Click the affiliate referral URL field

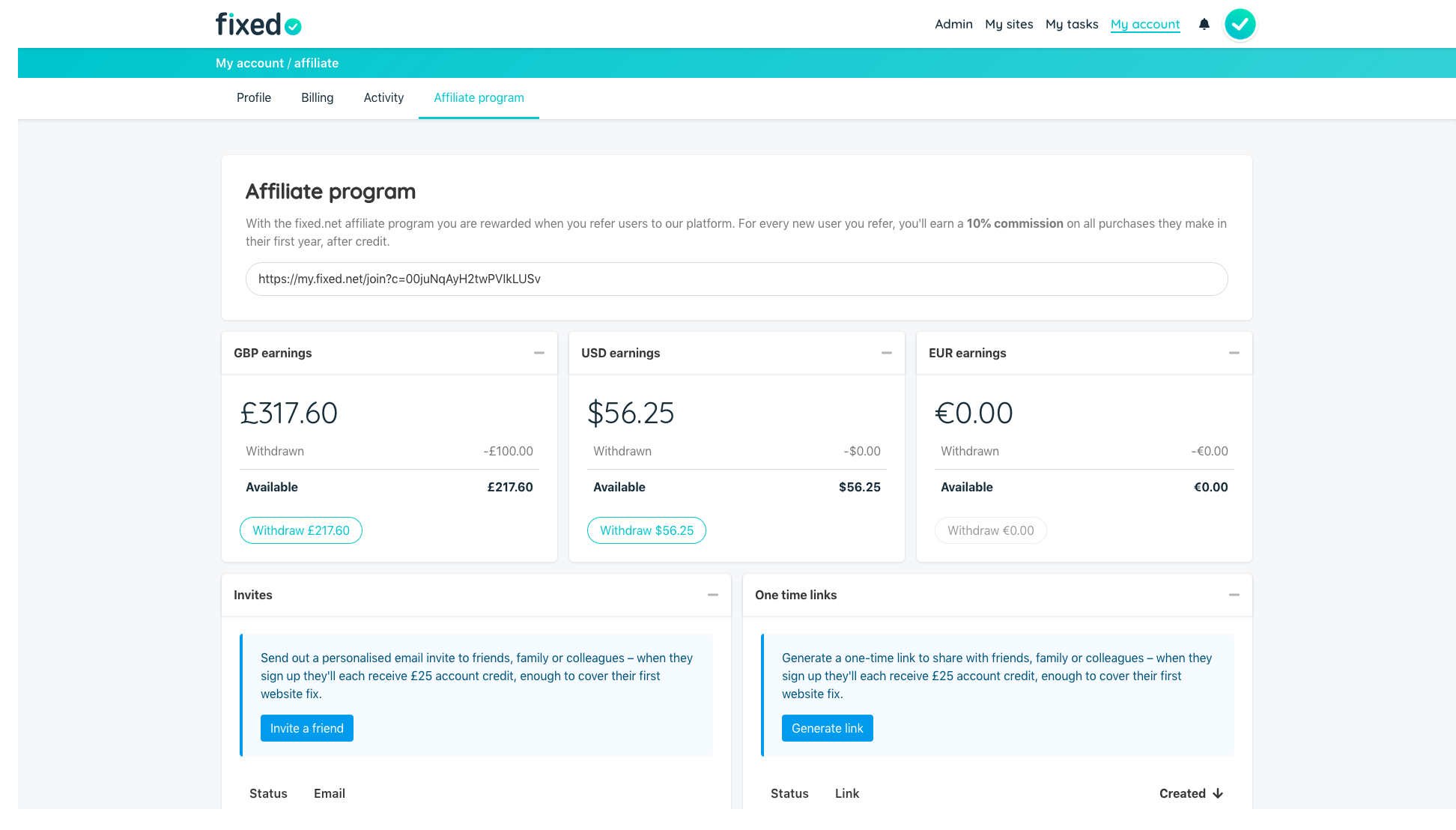click(737, 279)
